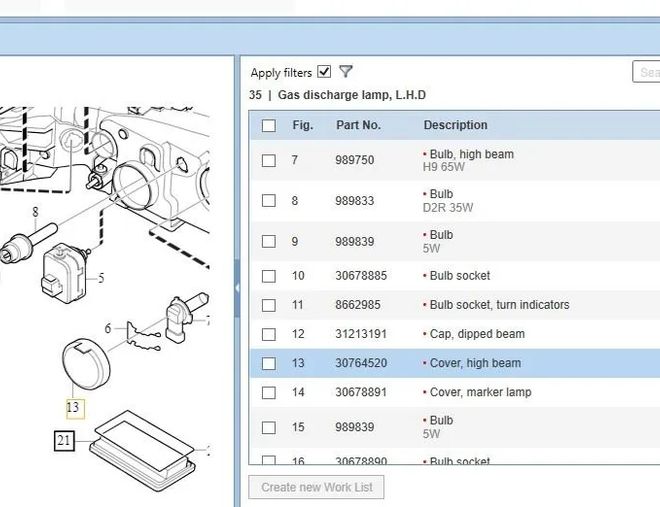Click the filter funnel icon
Image resolution: width=660 pixels, height=507 pixels.
pos(346,72)
